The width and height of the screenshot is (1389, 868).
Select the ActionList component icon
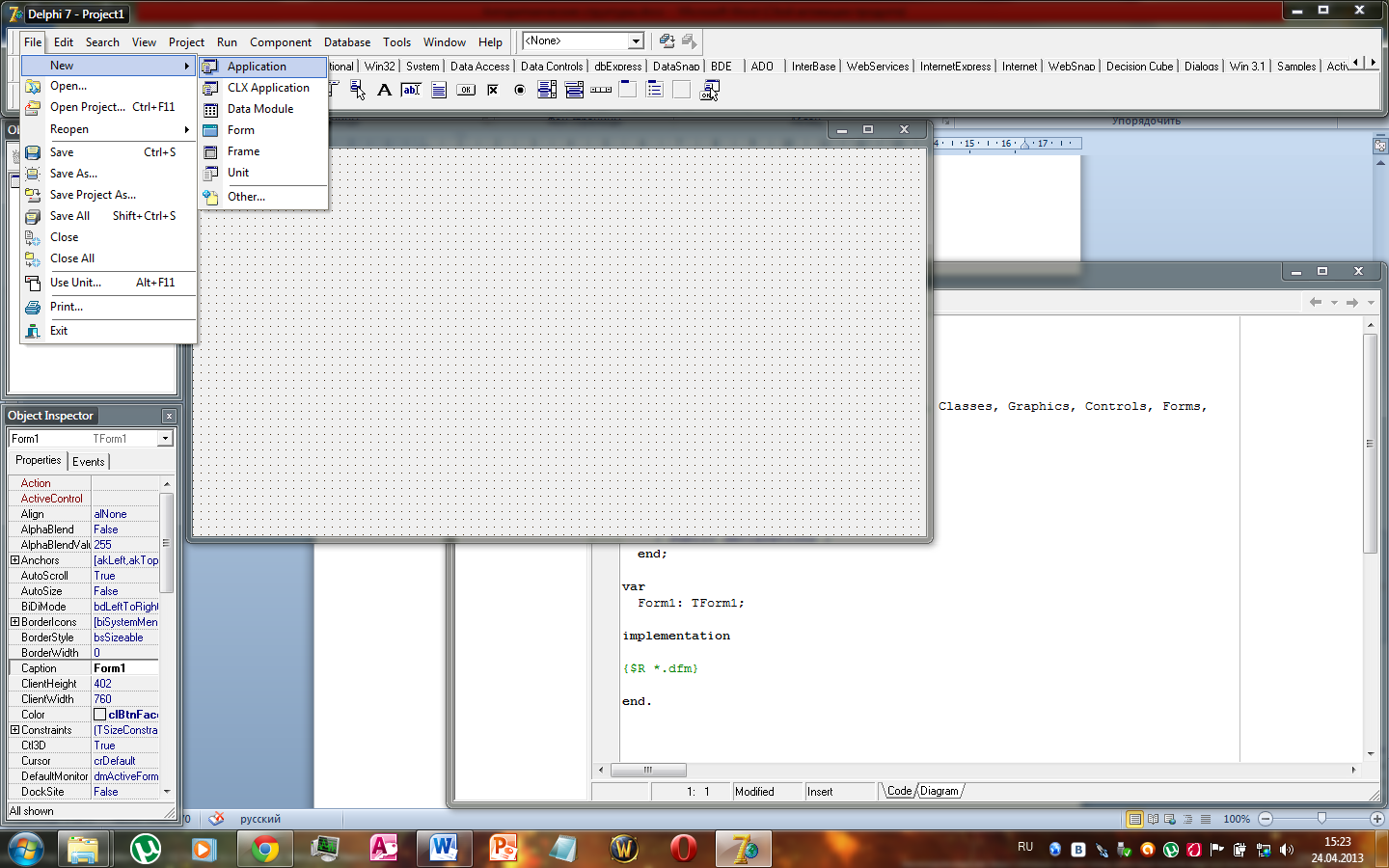[x=710, y=90]
